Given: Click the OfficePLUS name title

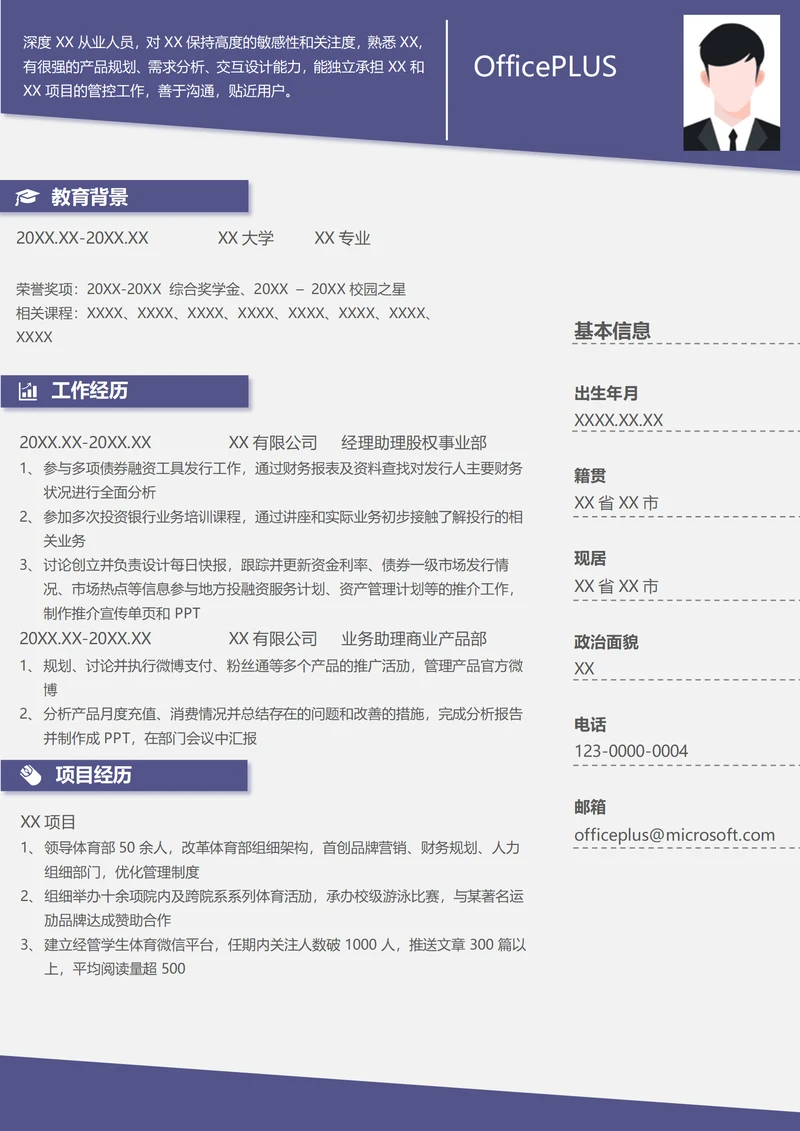Looking at the screenshot, I should coord(545,67).
